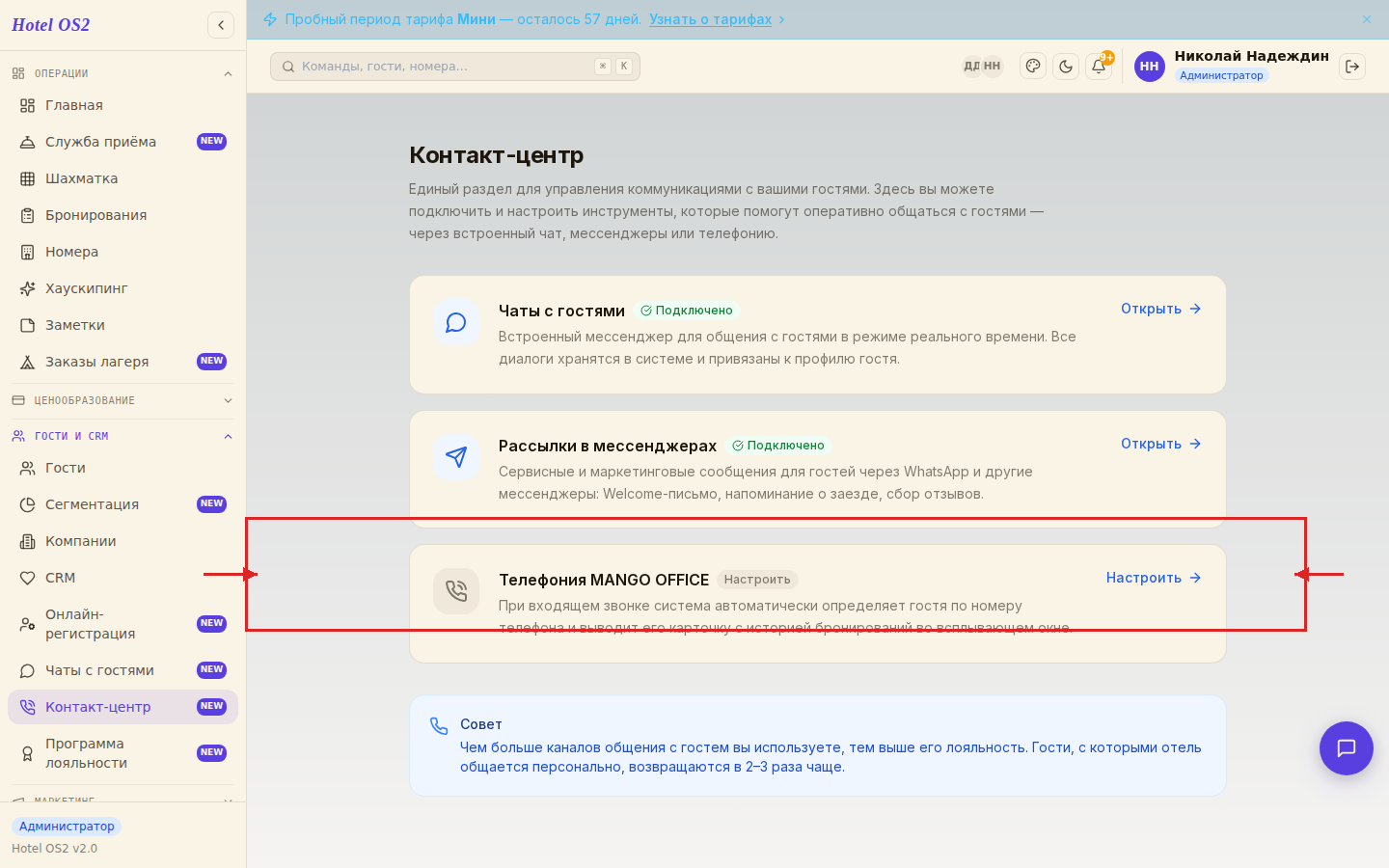The image size is (1389, 868).
Task: Click the Настроить status badge on Телефония
Action: coord(757,580)
